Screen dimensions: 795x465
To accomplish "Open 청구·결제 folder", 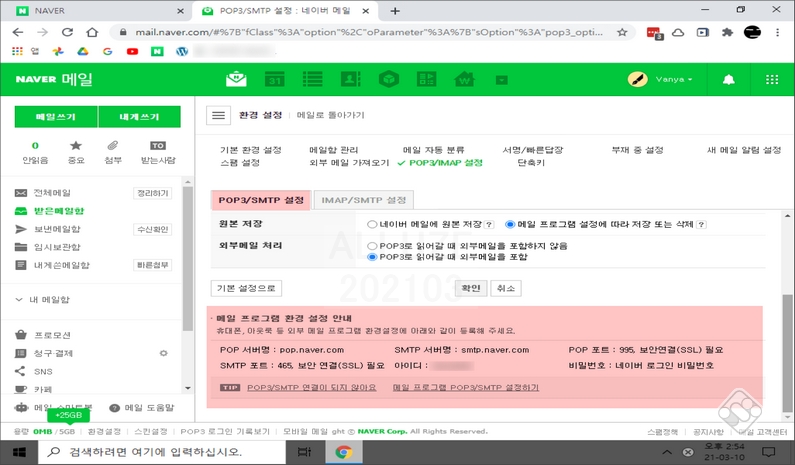I will [x=53, y=353].
